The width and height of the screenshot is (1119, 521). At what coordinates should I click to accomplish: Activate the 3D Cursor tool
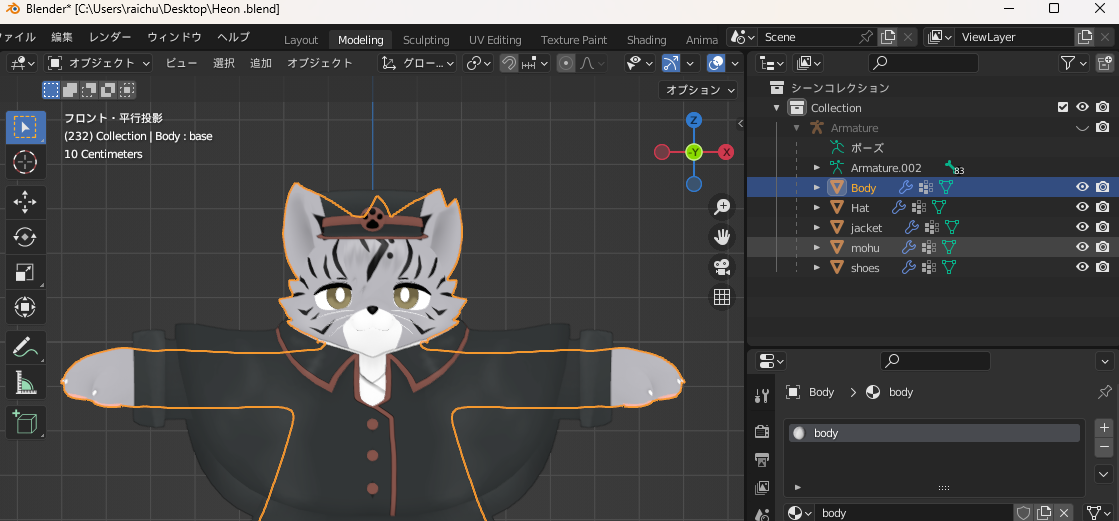click(x=26, y=163)
